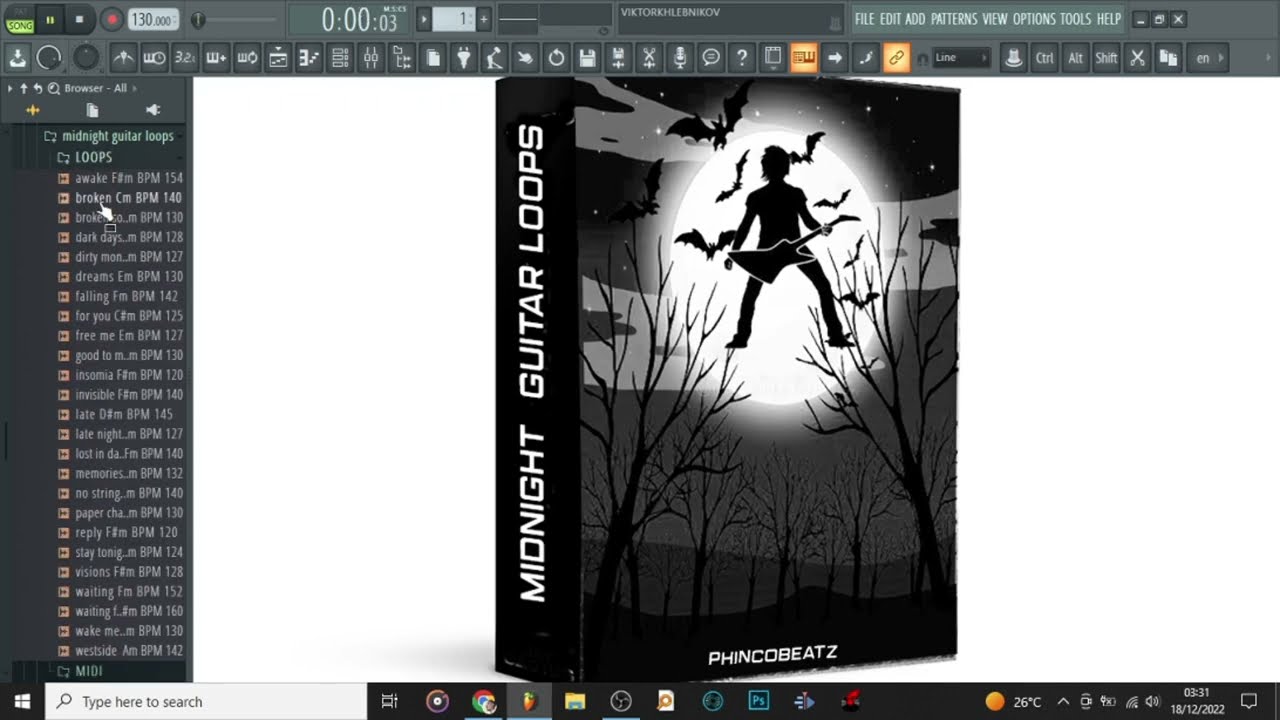Open the OPTIONS menu
The height and width of the screenshot is (720, 1280).
point(1034,19)
